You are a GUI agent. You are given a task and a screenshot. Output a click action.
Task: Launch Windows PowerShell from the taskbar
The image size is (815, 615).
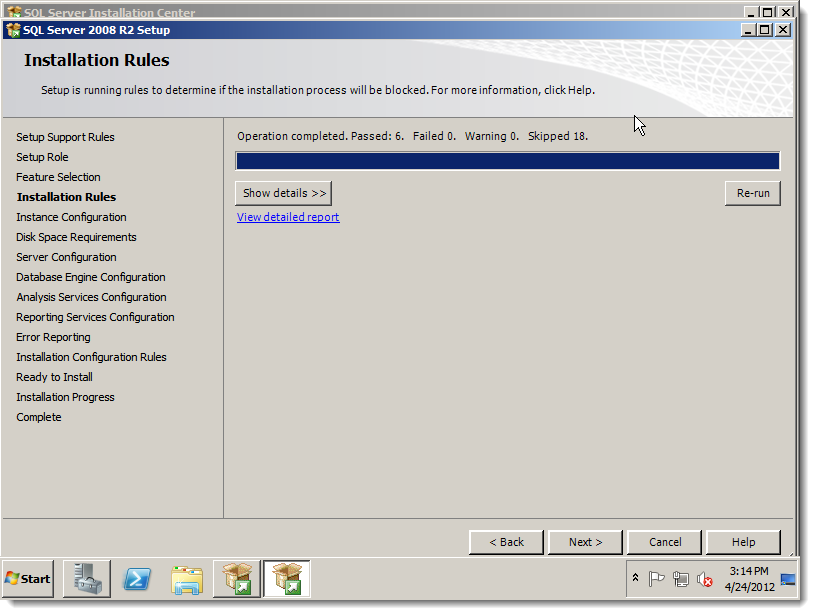(137, 579)
